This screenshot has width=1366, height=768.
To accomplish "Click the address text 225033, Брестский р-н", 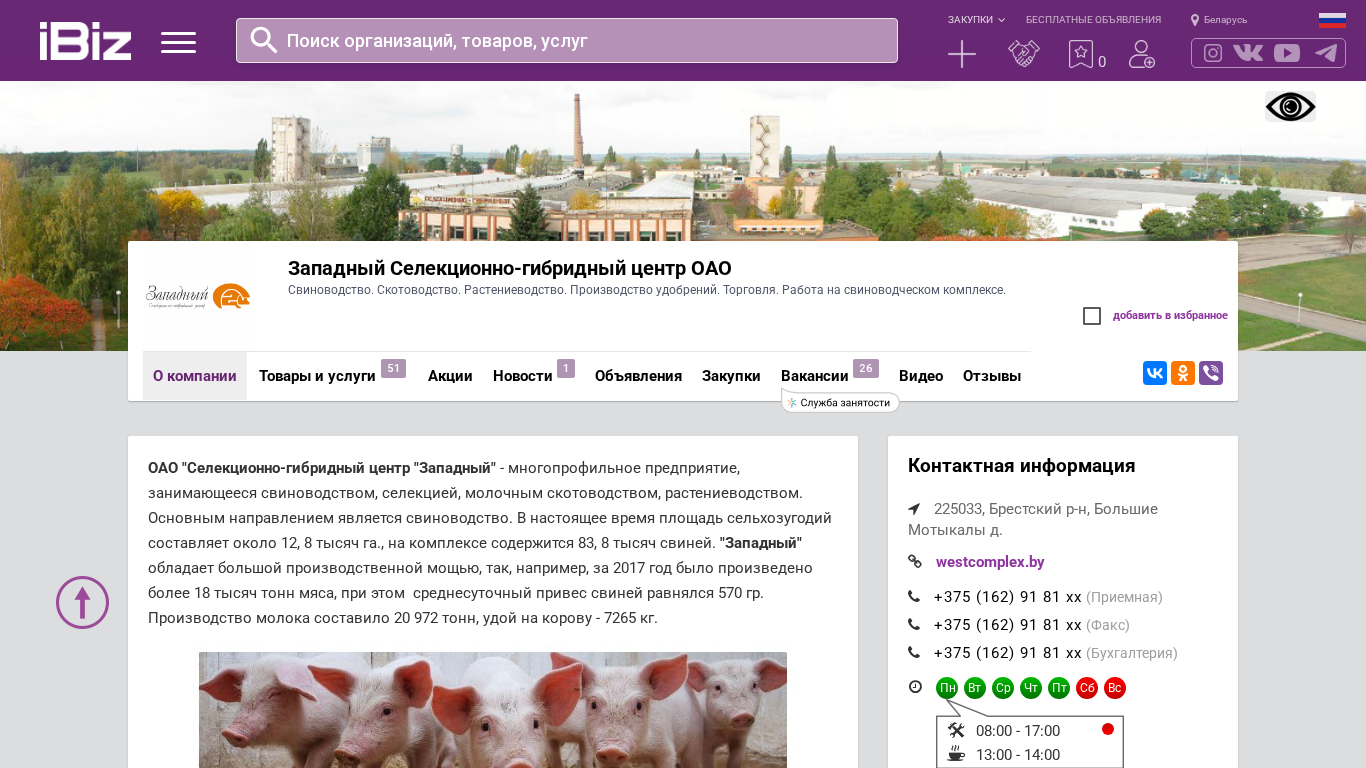I will [x=1033, y=519].
